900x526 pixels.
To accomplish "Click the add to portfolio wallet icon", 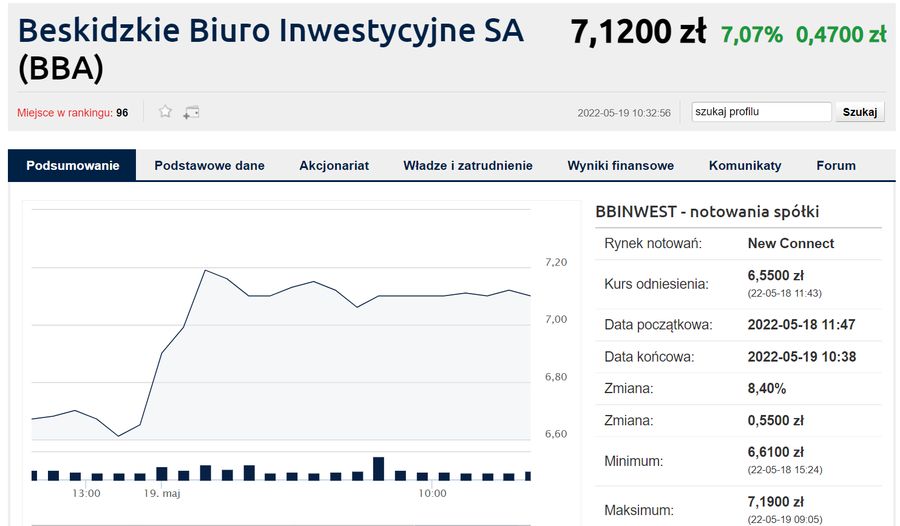I will pos(191,112).
